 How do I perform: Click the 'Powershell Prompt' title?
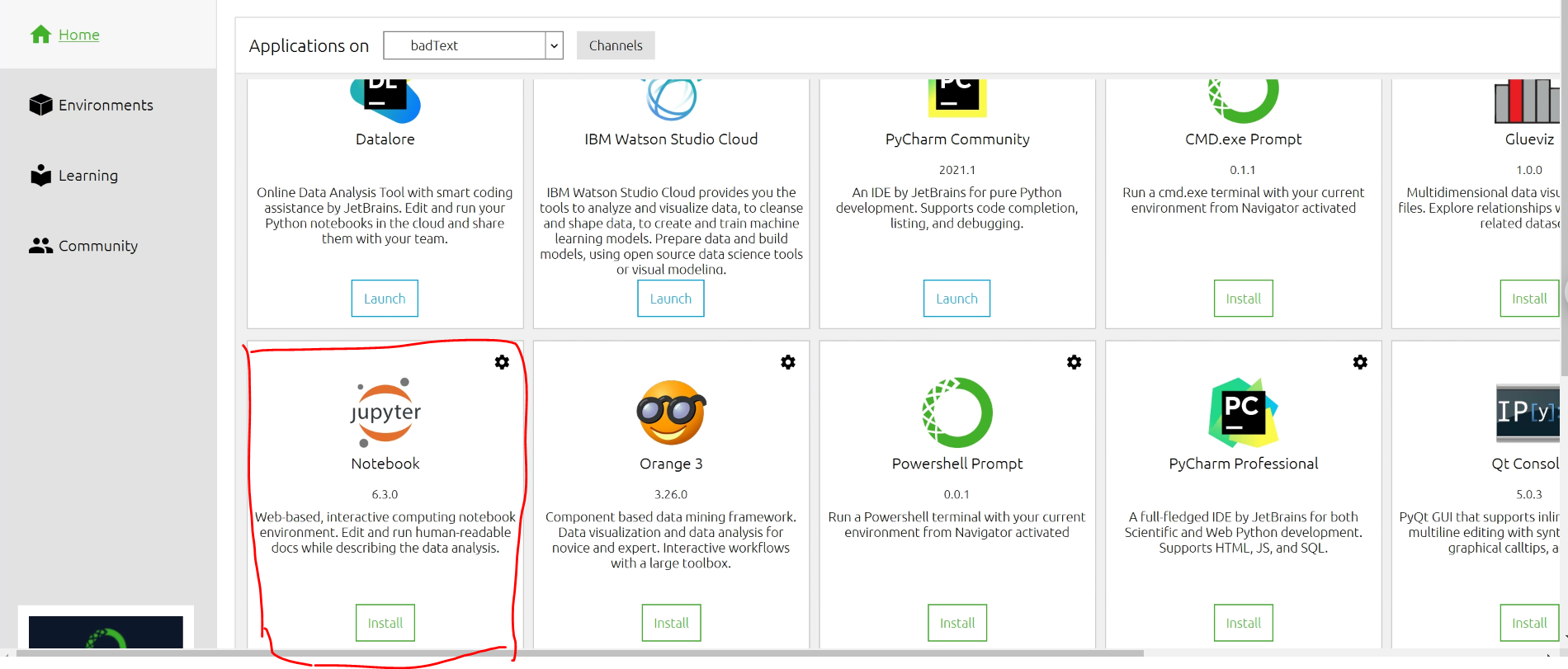pyautogui.click(x=957, y=464)
